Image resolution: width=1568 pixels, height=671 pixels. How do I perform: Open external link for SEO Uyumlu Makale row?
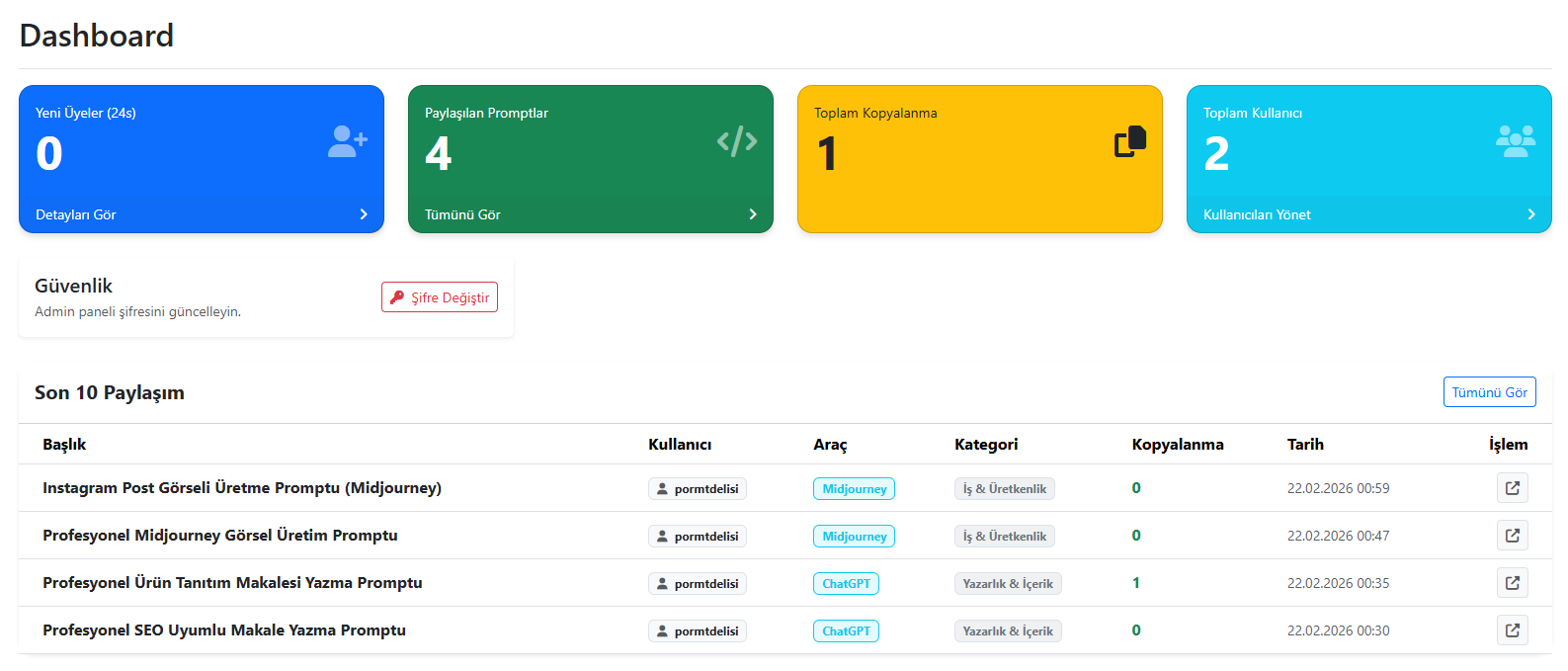pyautogui.click(x=1513, y=630)
